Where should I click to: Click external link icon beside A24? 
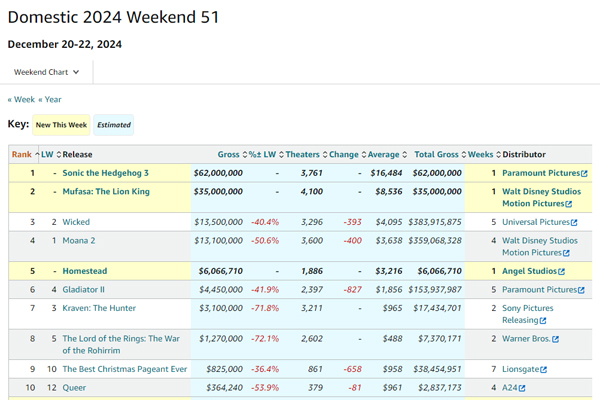[522, 388]
